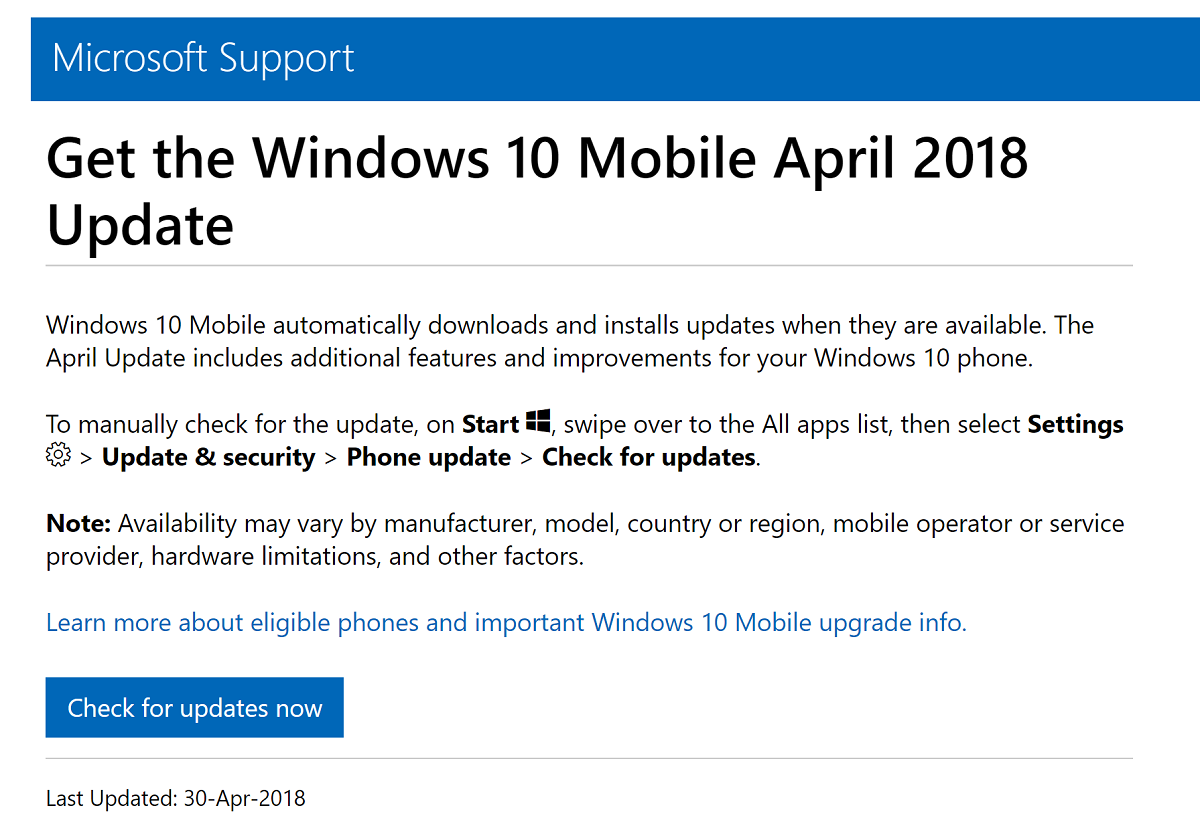The image size is (1200, 818).
Task: Click the Windows Start logo icon
Action: pos(538,423)
